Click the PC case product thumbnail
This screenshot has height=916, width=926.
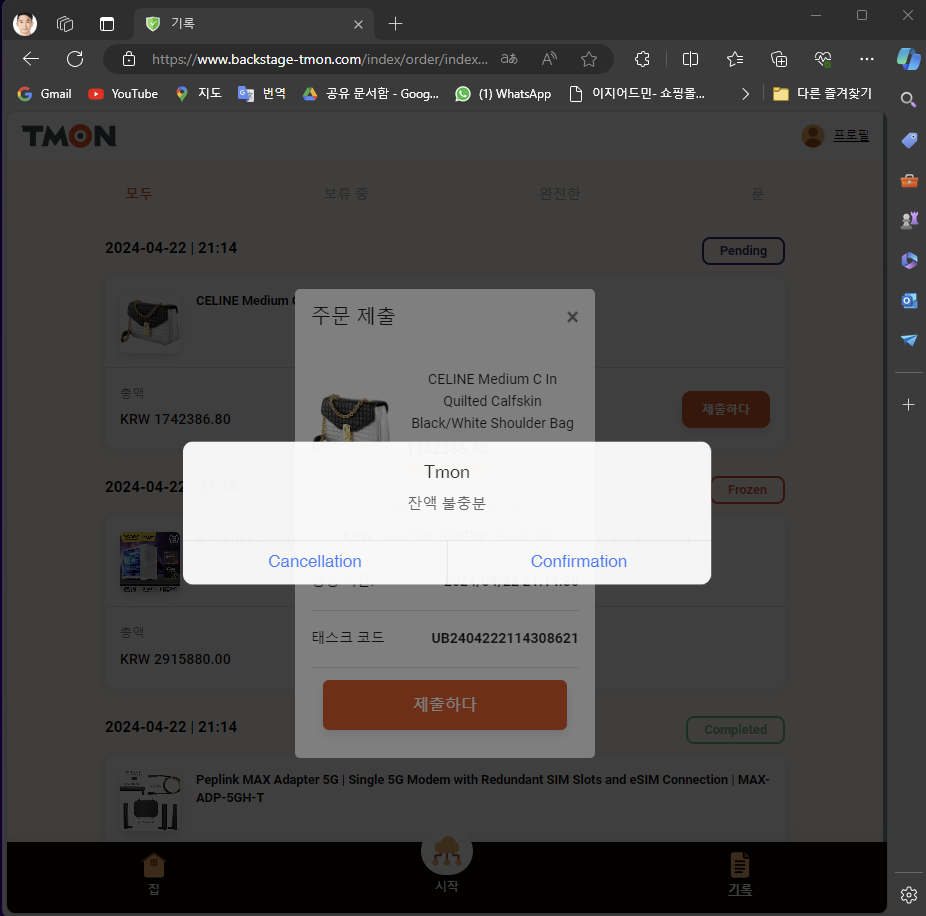(x=150, y=562)
